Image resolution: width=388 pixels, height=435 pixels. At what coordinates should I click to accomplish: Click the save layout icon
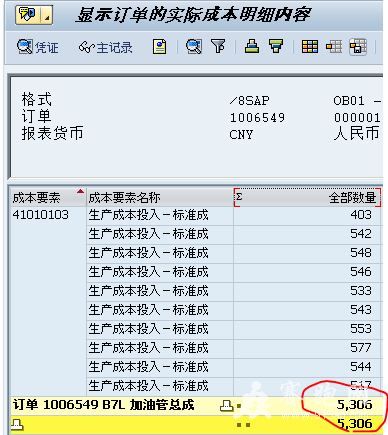[x=358, y=46]
